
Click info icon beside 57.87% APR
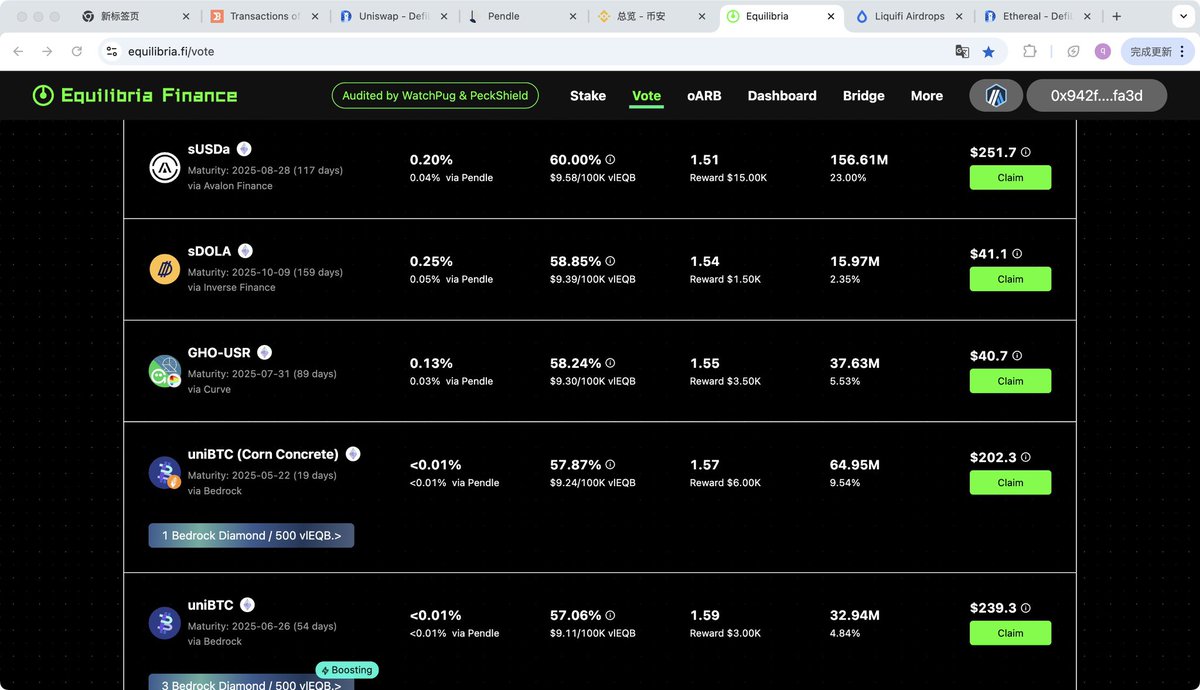[610, 465]
